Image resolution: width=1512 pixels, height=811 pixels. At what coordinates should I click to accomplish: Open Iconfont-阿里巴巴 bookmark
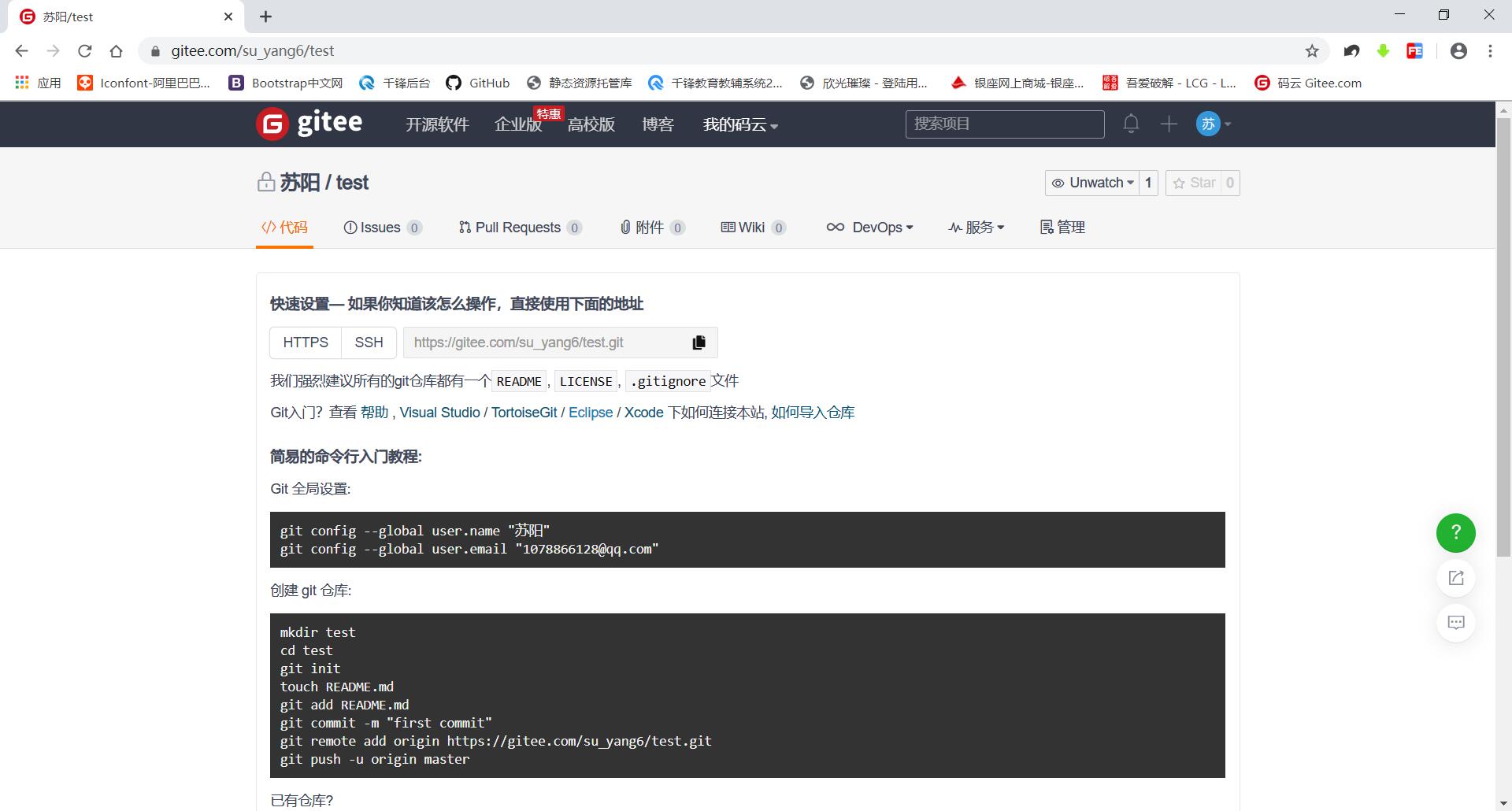(143, 83)
